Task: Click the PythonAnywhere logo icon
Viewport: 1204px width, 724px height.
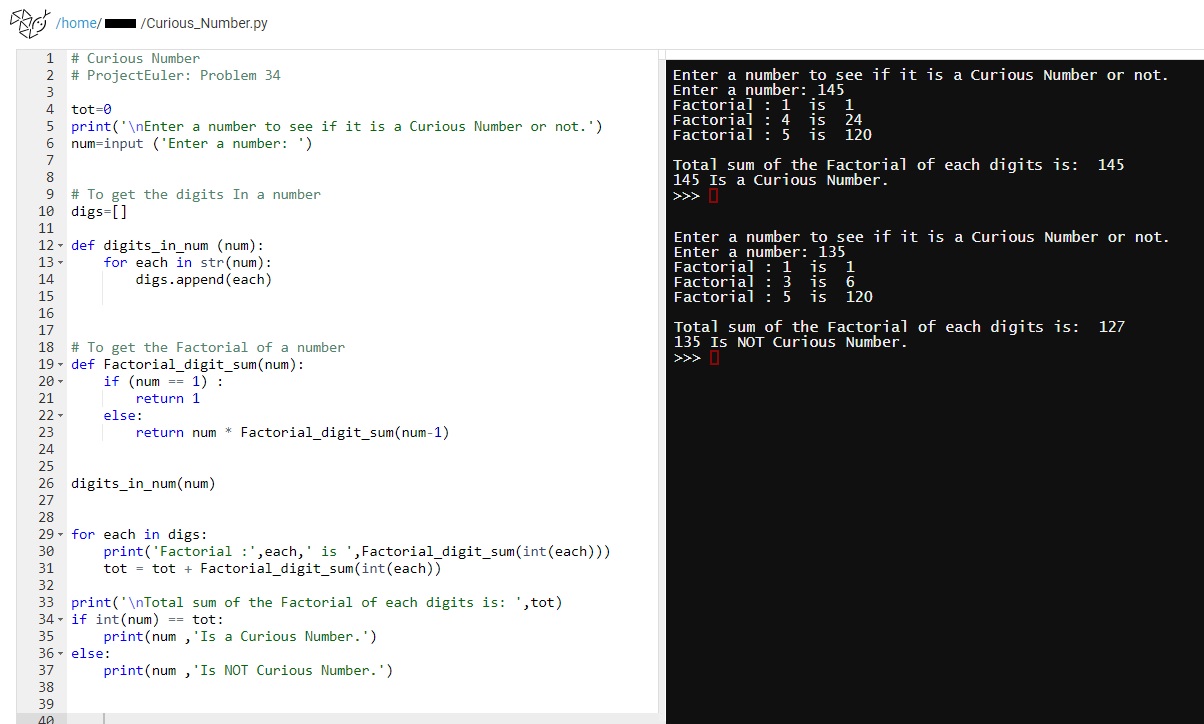Action: tap(28, 22)
